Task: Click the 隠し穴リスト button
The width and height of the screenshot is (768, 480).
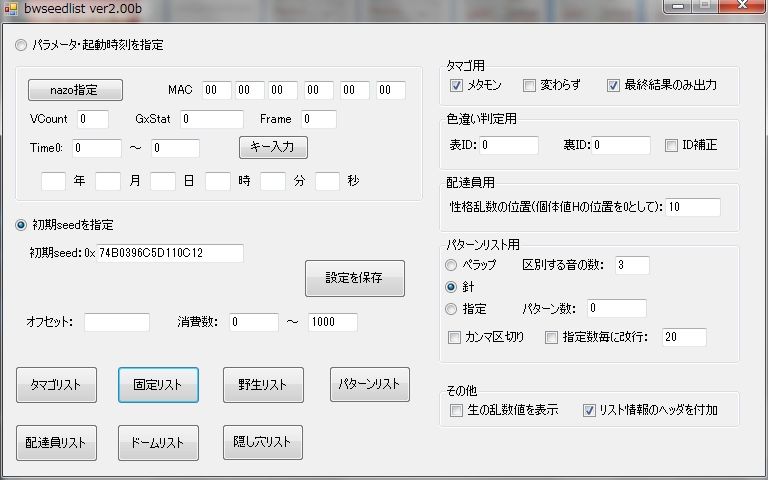Action: (x=263, y=442)
